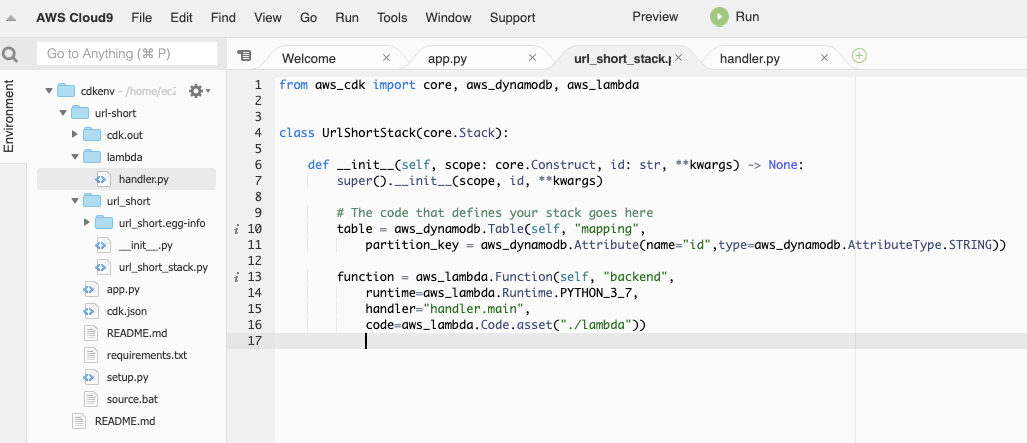Toggle the Environment side panel tab

[9, 117]
